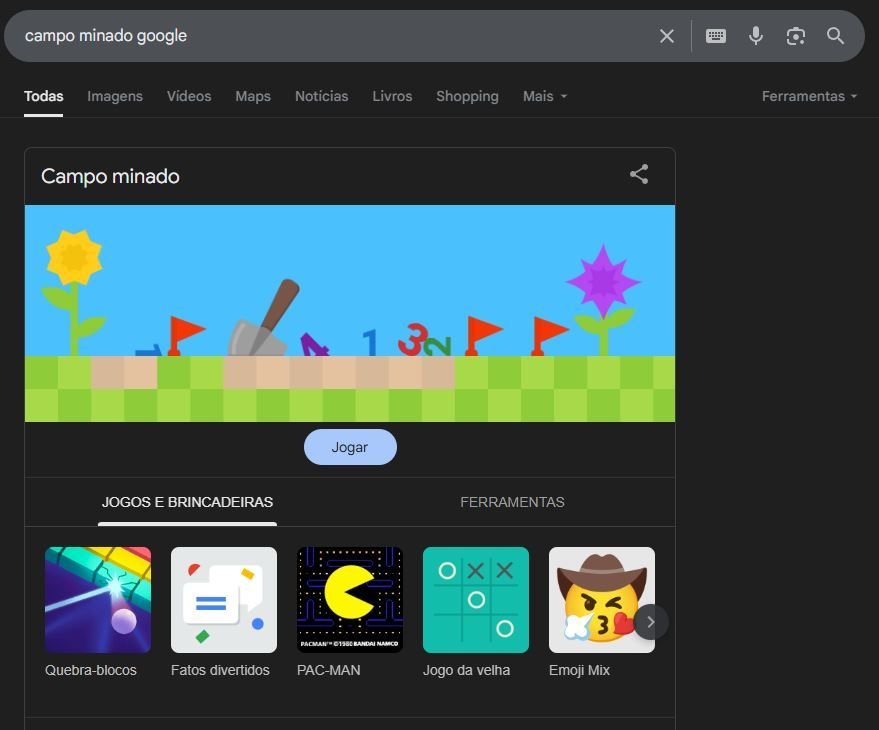Clear the search box with X icon
The width and height of the screenshot is (879, 730).
pos(667,36)
